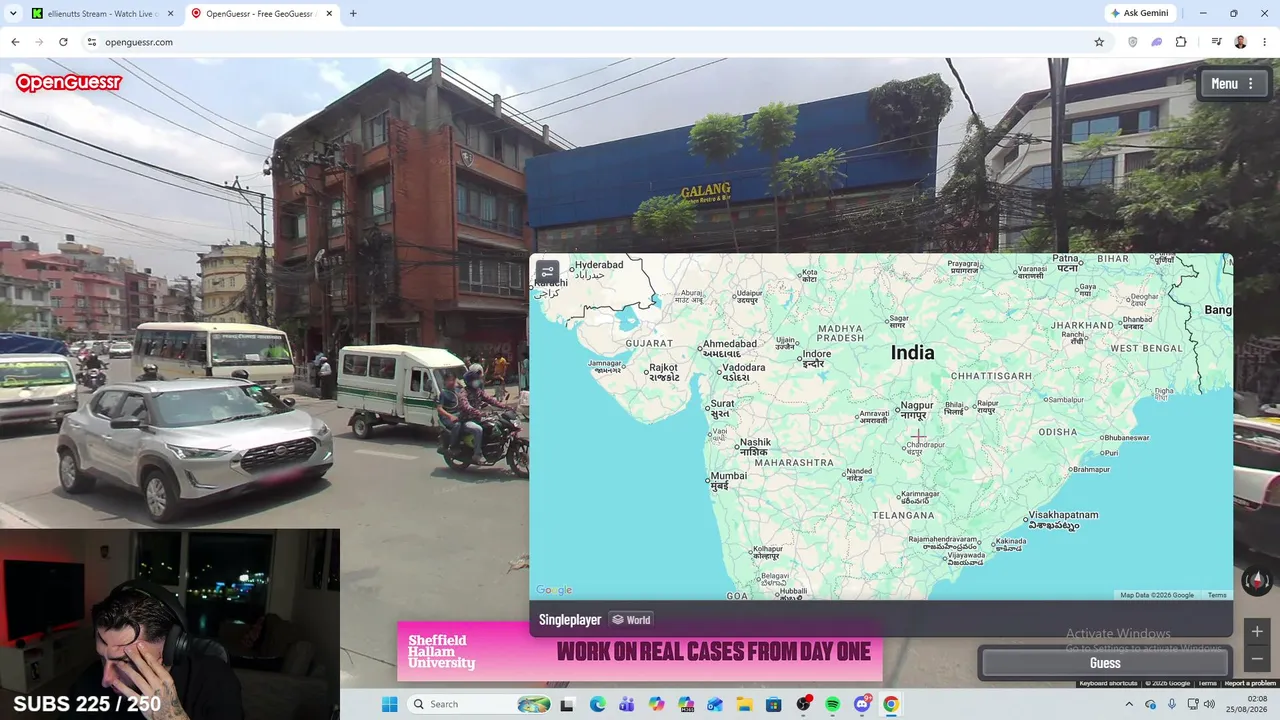
Task: Open the volume tray control
Action: click(x=1209, y=704)
